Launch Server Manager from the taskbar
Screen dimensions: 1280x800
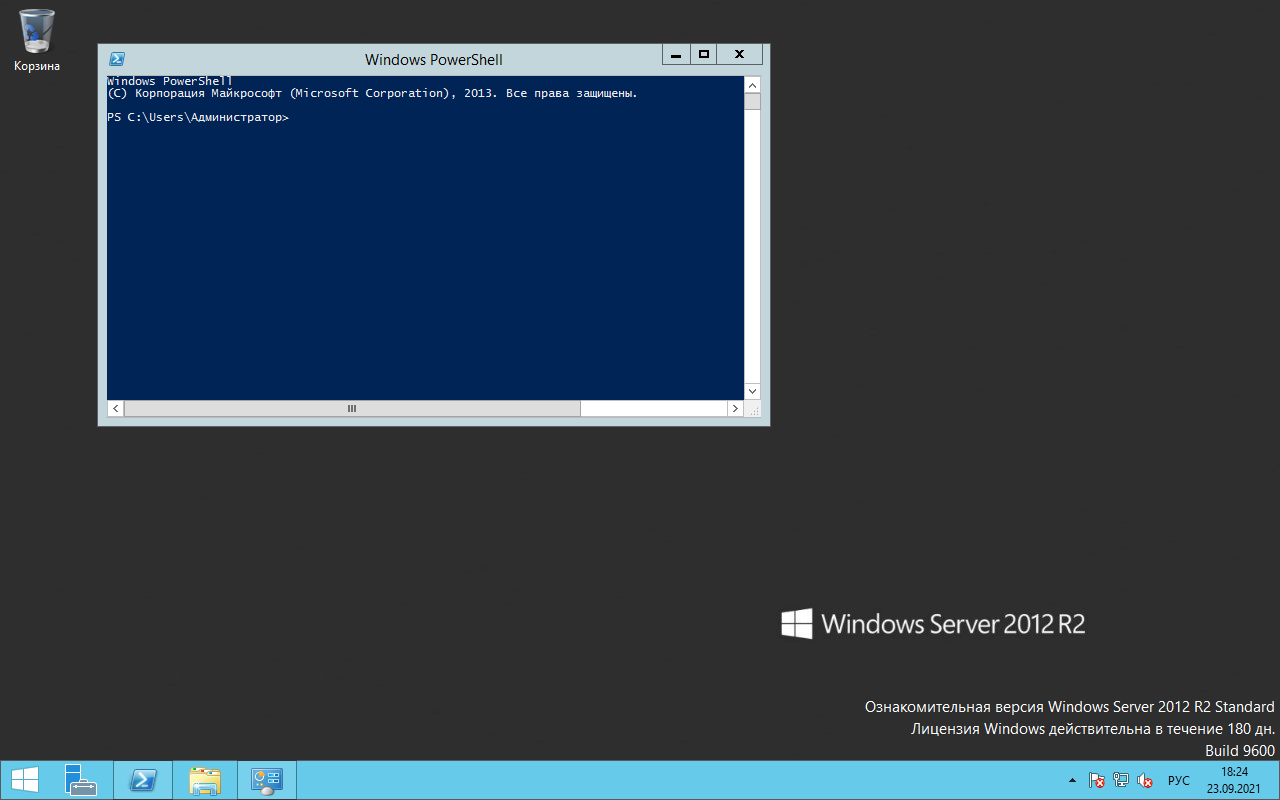(x=80, y=780)
